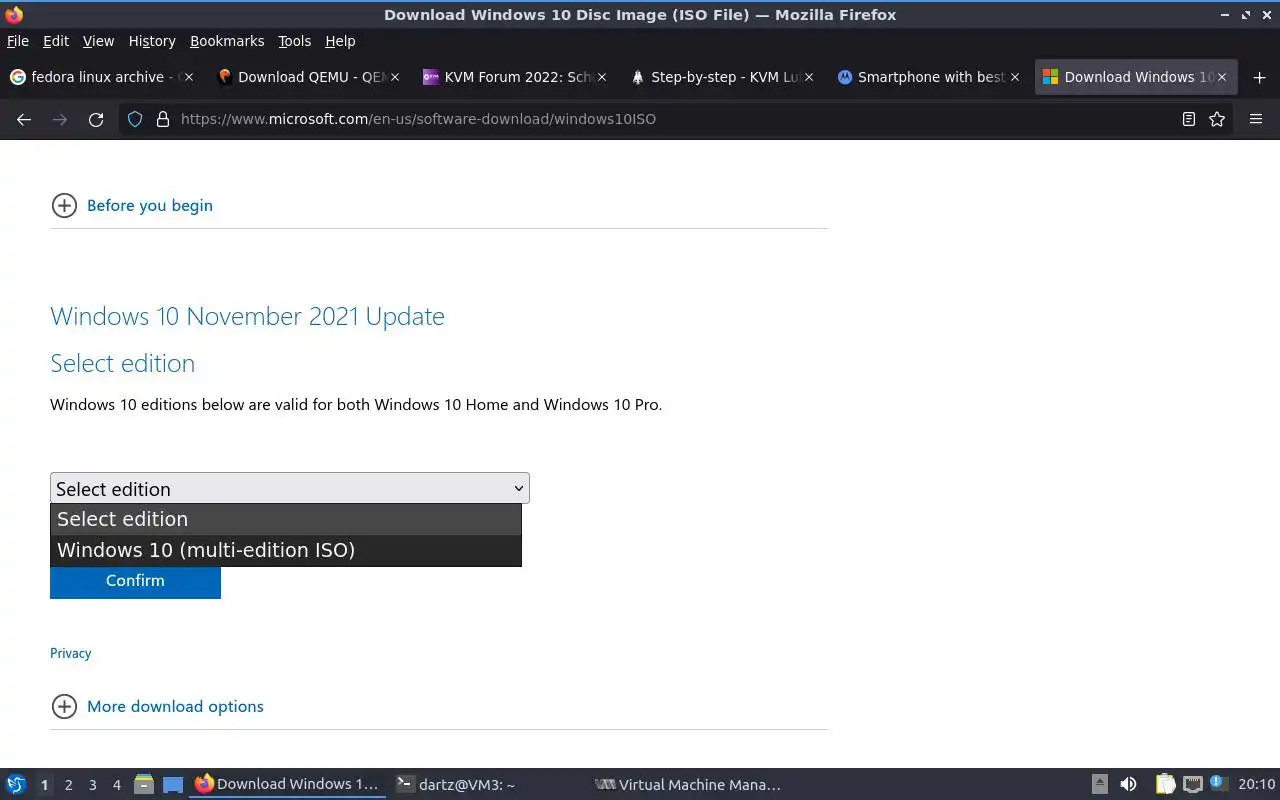Open the Tools menu
Image resolution: width=1280 pixels, height=800 pixels.
295,41
